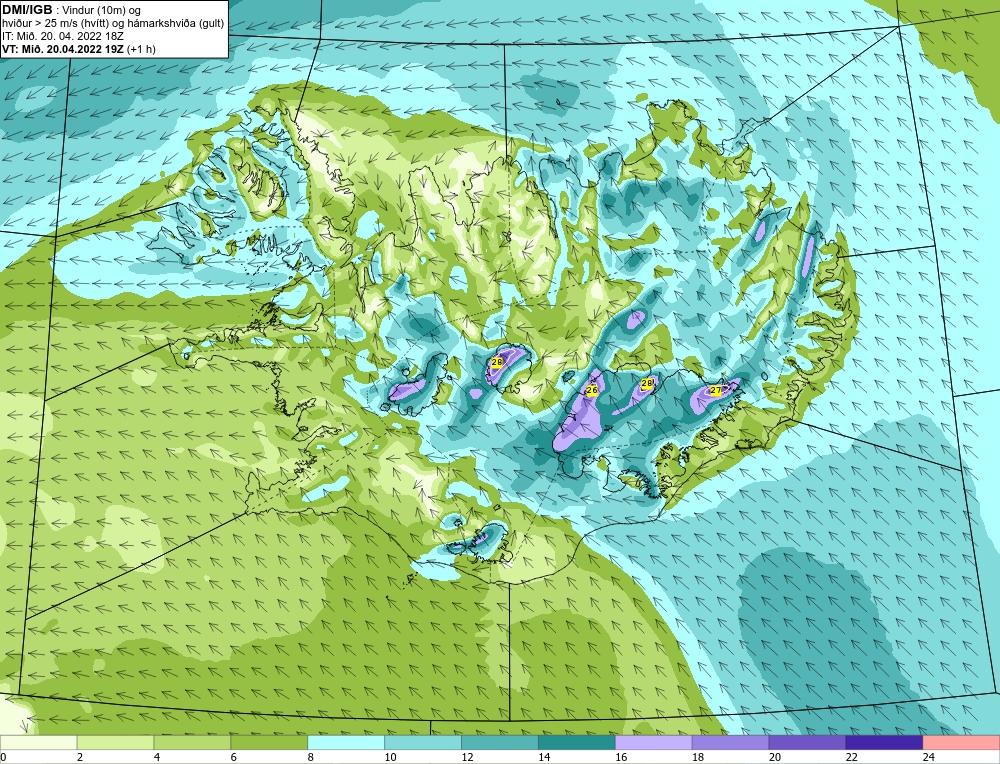Click the scale value 20
Image resolution: width=1000 pixels, height=764 pixels.
pos(775,758)
